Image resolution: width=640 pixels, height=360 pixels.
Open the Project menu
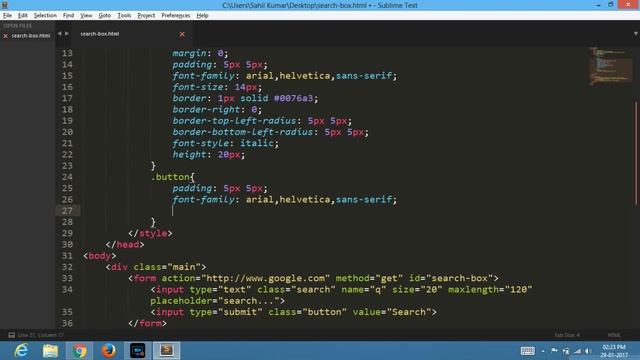click(x=146, y=16)
